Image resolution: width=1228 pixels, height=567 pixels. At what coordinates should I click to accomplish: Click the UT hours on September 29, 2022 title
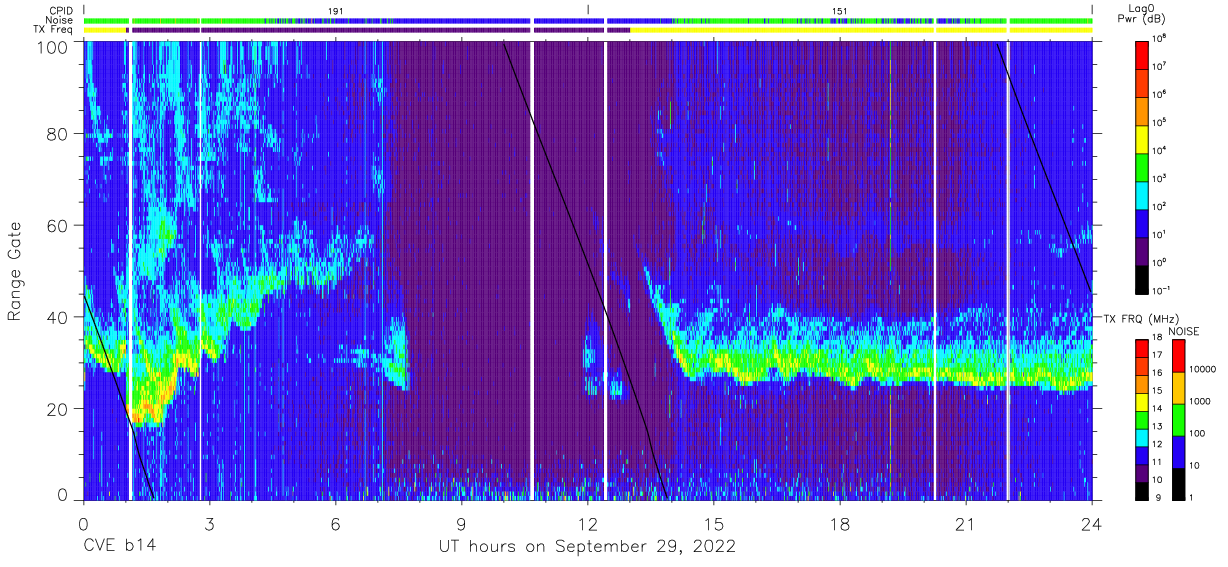pos(587,547)
